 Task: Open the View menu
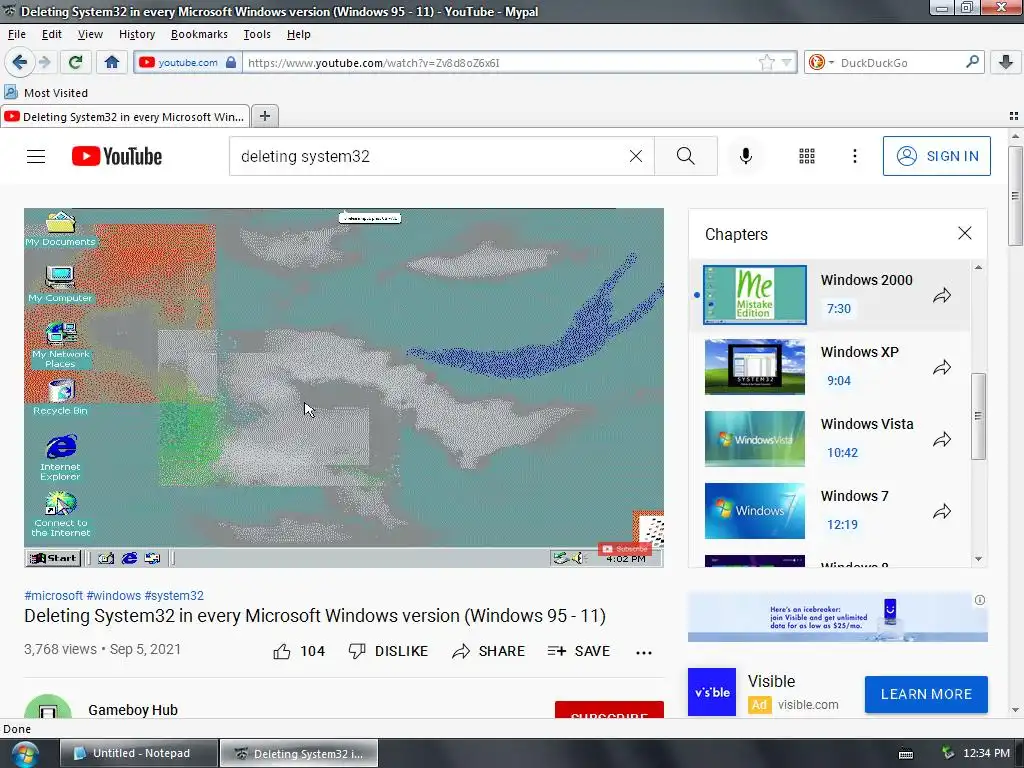tap(90, 34)
